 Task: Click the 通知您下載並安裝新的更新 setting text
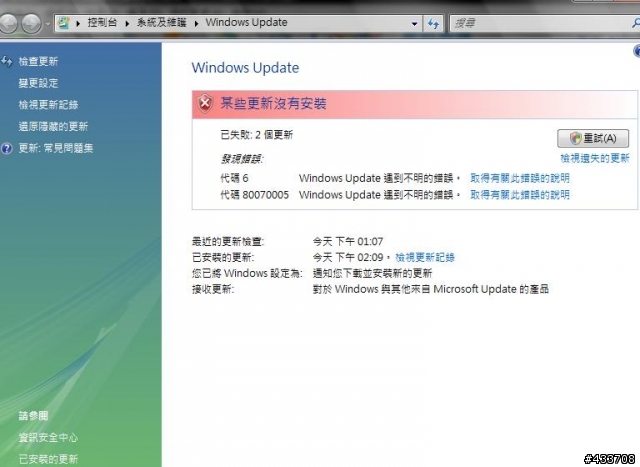[372, 274]
